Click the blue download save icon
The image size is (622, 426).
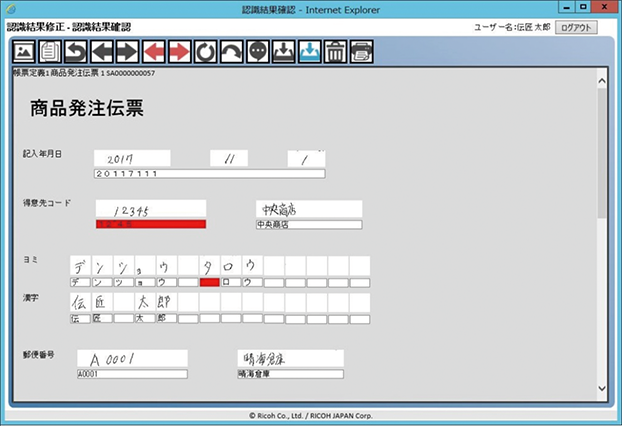(309, 51)
